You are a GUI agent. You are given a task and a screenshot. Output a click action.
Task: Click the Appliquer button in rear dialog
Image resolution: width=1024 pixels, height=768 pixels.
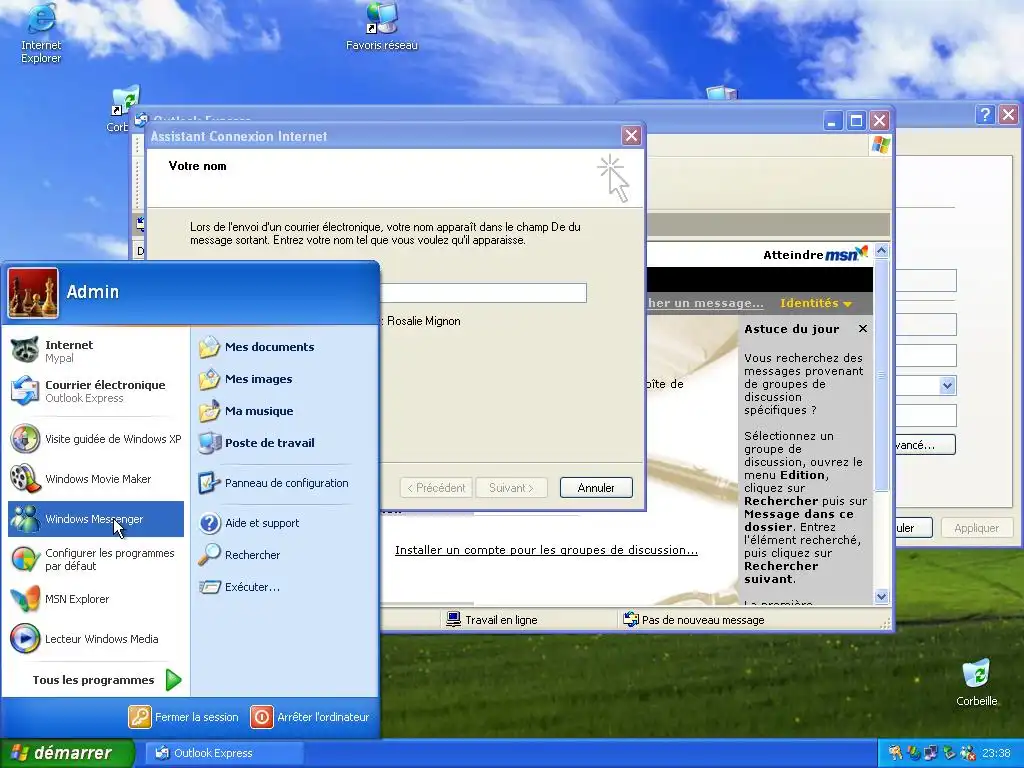[976, 528]
